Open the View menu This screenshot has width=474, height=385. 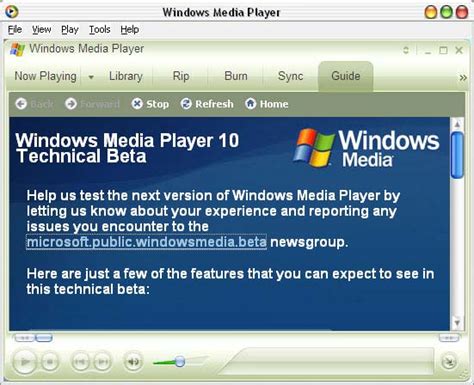pos(41,30)
